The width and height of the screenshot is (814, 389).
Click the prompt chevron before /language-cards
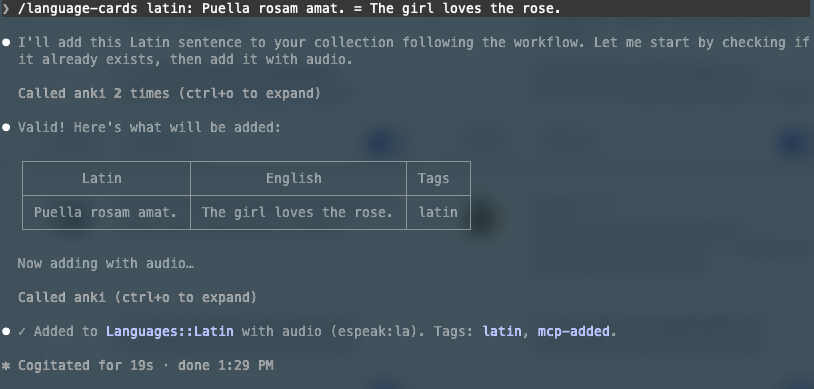click(x=6, y=9)
